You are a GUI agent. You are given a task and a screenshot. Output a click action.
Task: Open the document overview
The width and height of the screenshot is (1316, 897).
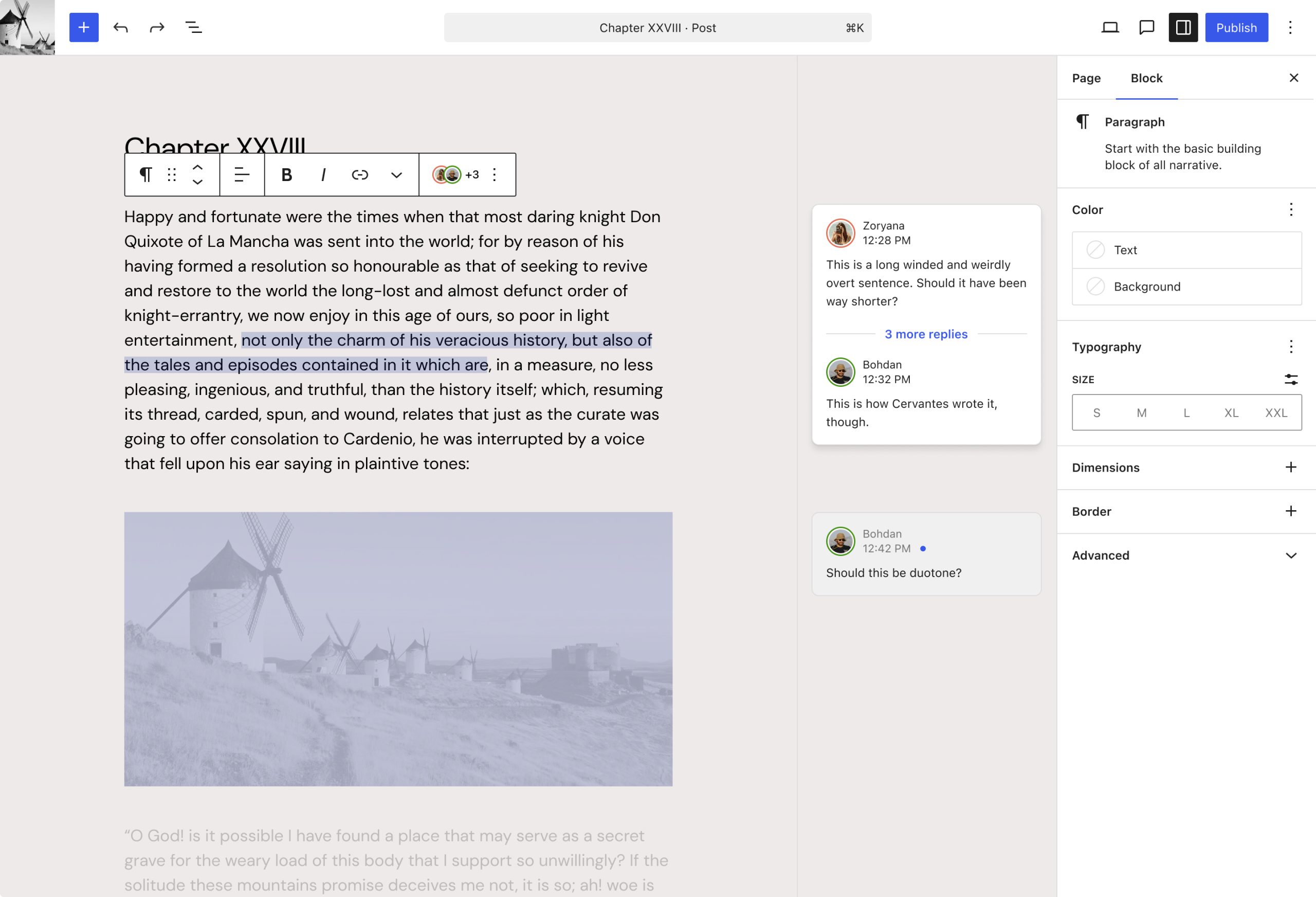pyautogui.click(x=193, y=27)
